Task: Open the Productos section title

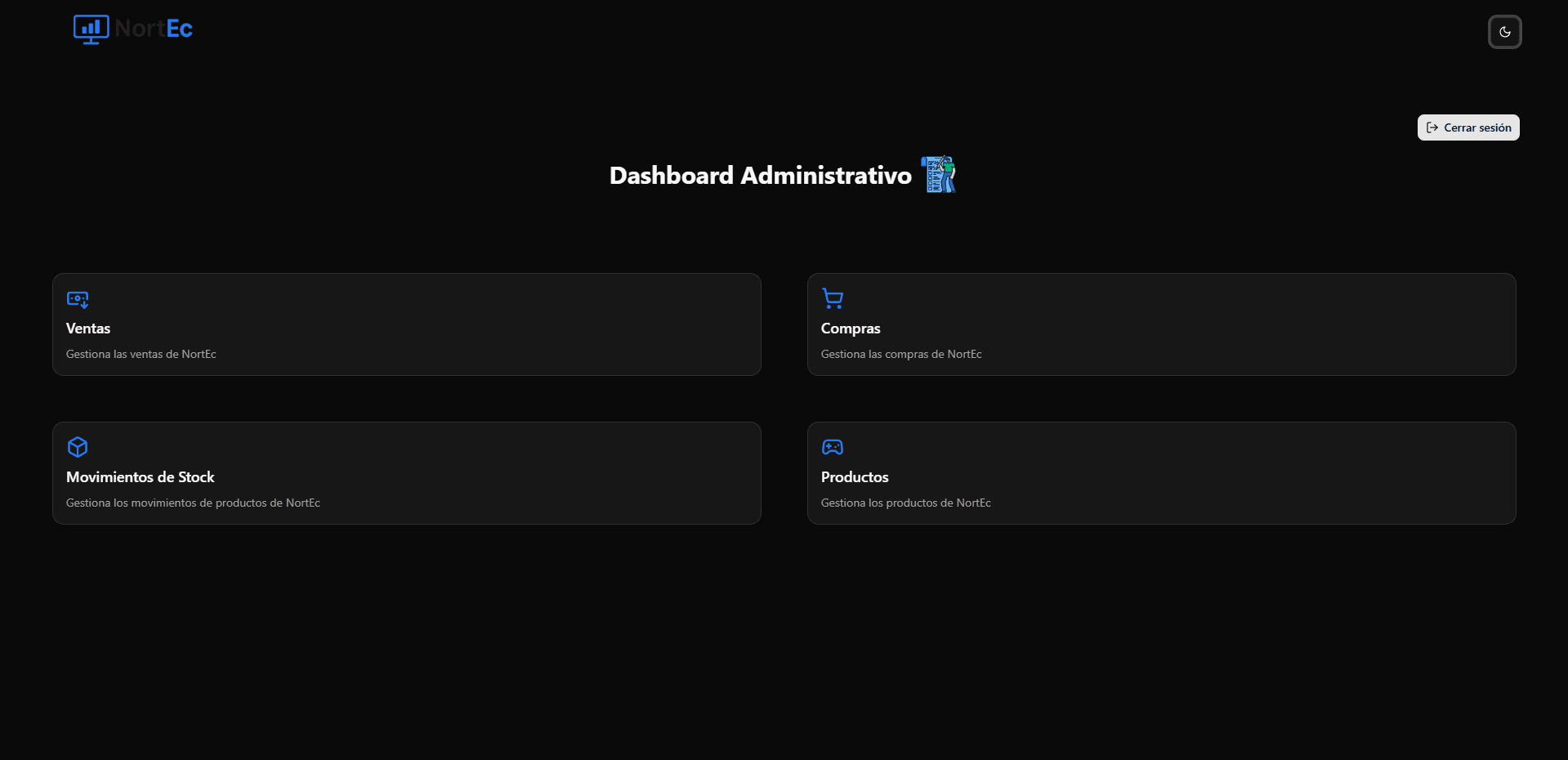Action: click(x=855, y=477)
